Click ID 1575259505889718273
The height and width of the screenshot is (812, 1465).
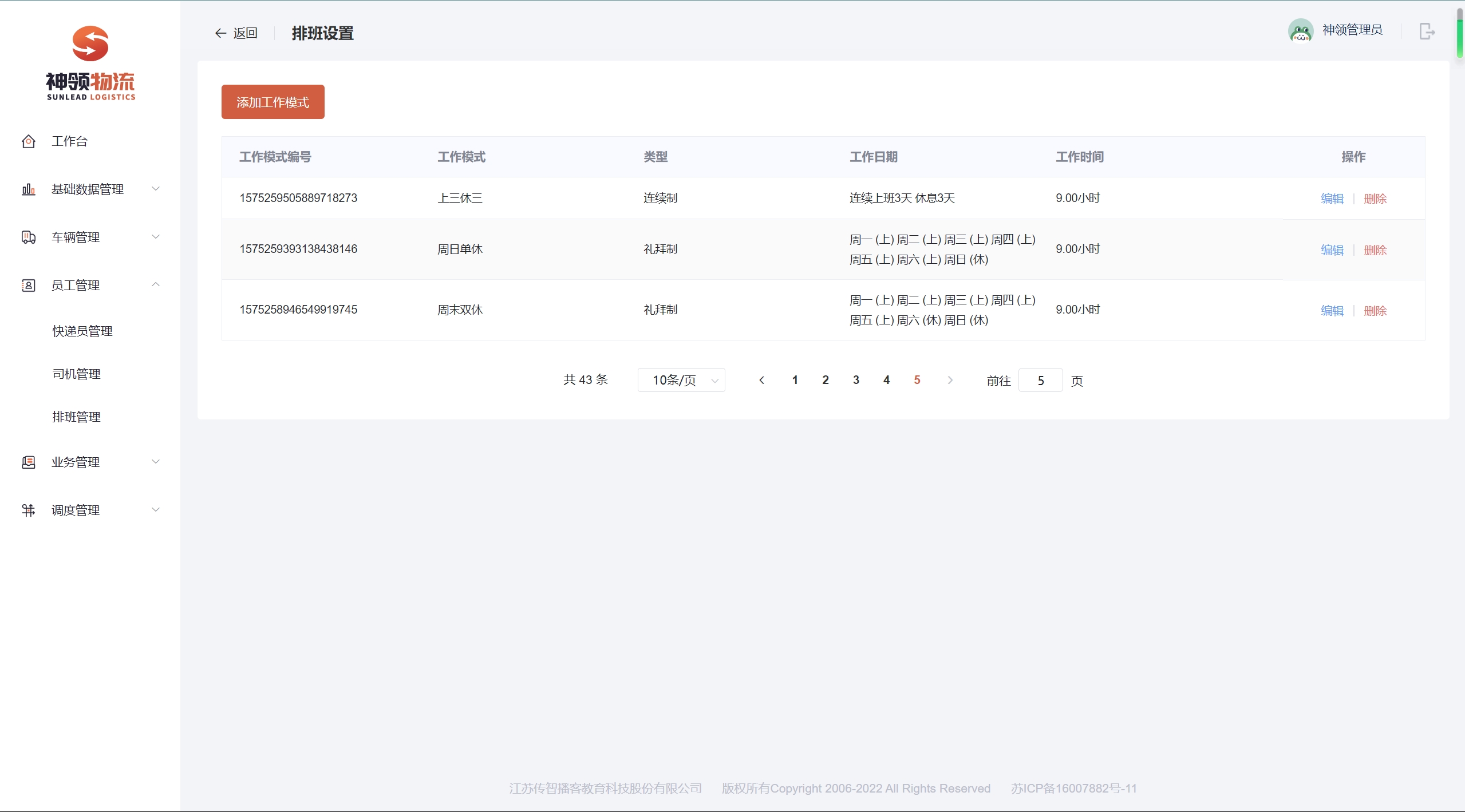tap(298, 198)
